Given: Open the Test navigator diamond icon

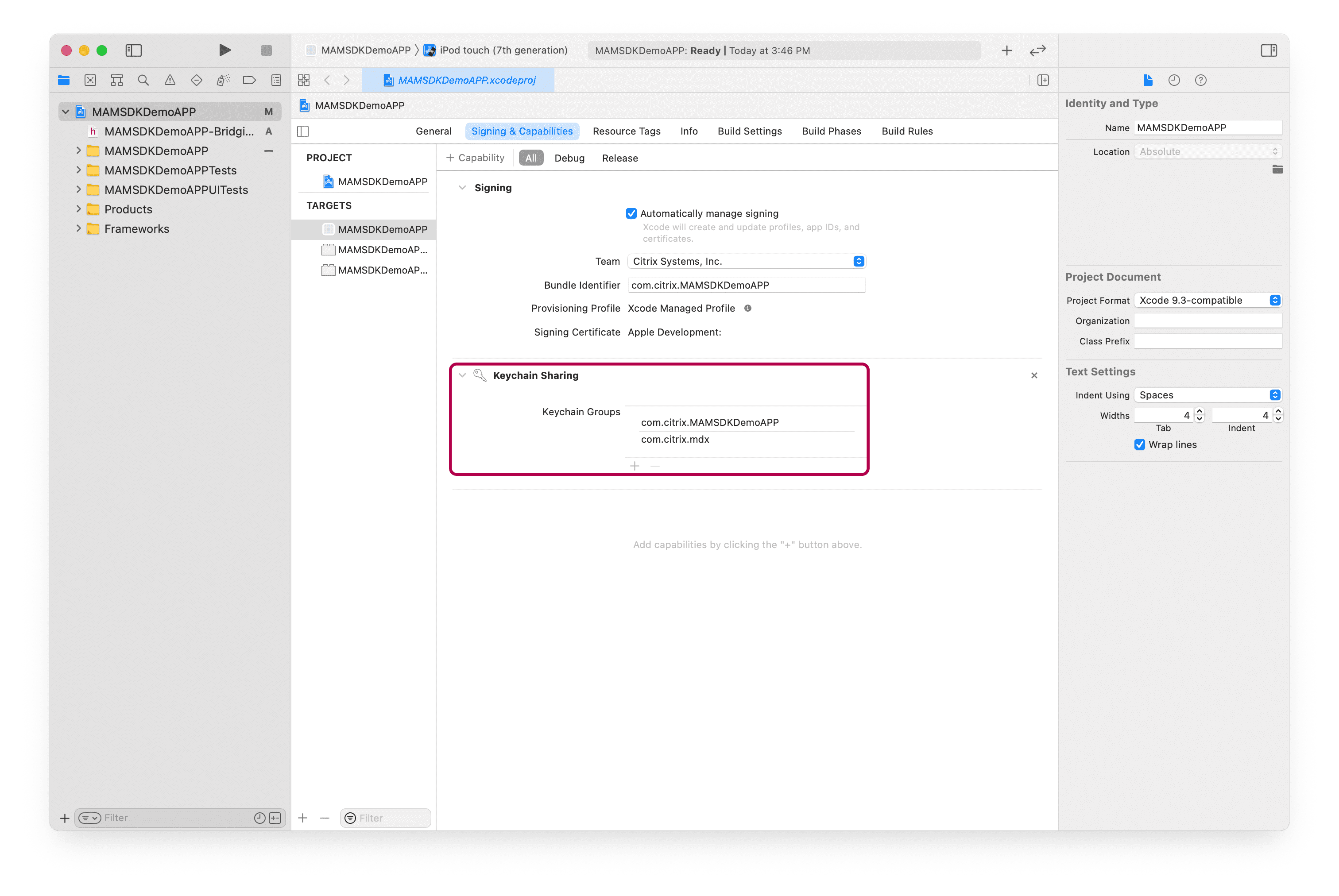Looking at the screenshot, I should 197,81.
